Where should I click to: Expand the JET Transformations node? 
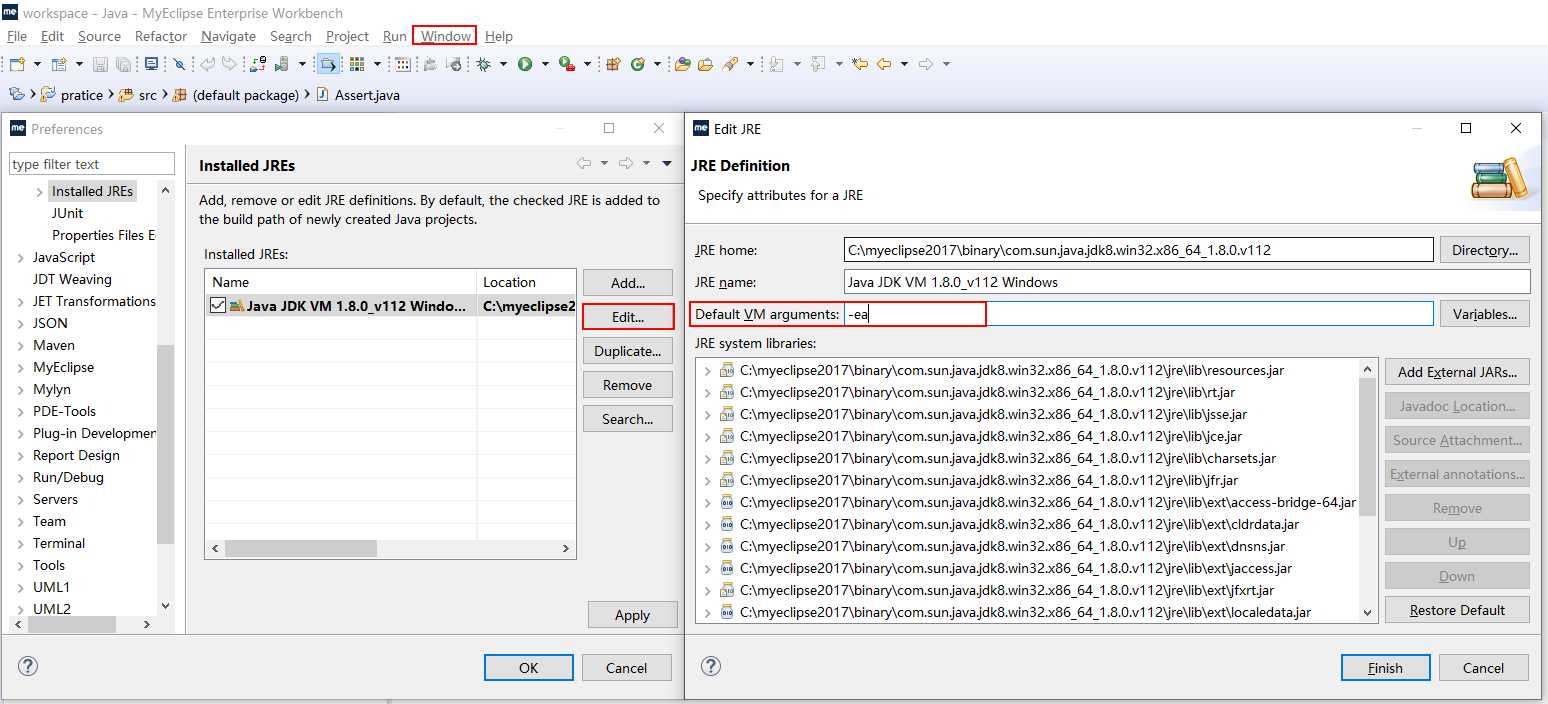(x=21, y=302)
